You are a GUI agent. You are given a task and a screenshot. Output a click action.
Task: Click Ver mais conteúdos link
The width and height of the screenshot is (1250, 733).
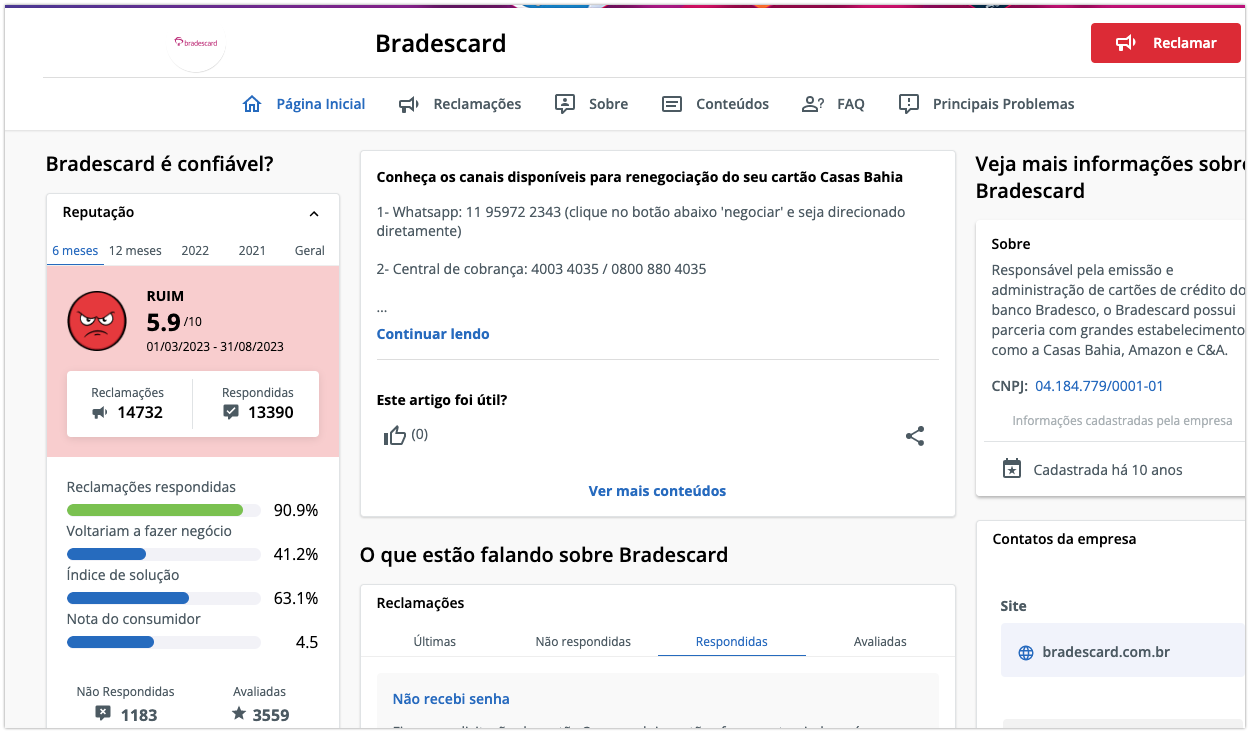click(657, 491)
